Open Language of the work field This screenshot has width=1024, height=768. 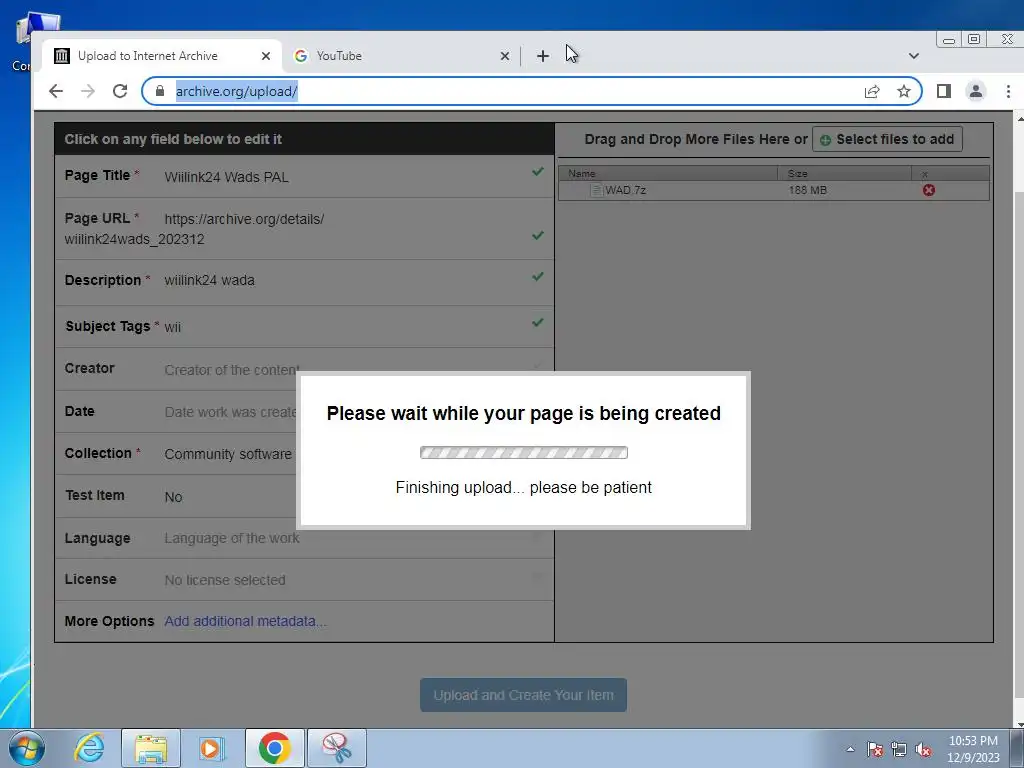(x=232, y=538)
